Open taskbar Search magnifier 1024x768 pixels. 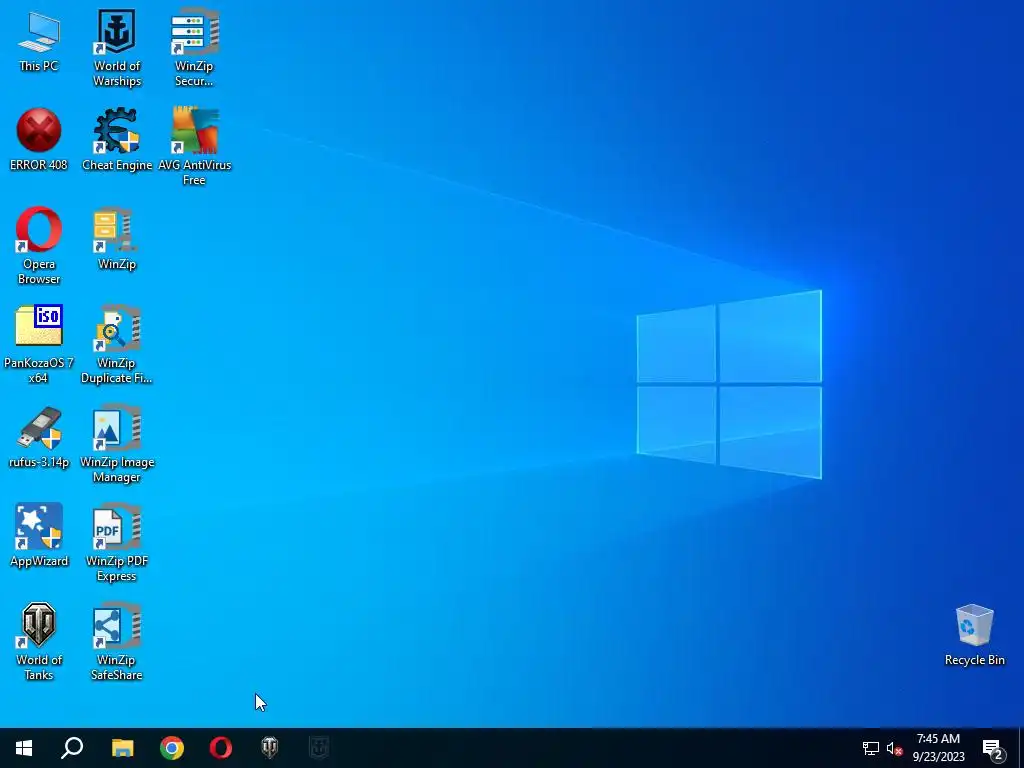point(72,748)
